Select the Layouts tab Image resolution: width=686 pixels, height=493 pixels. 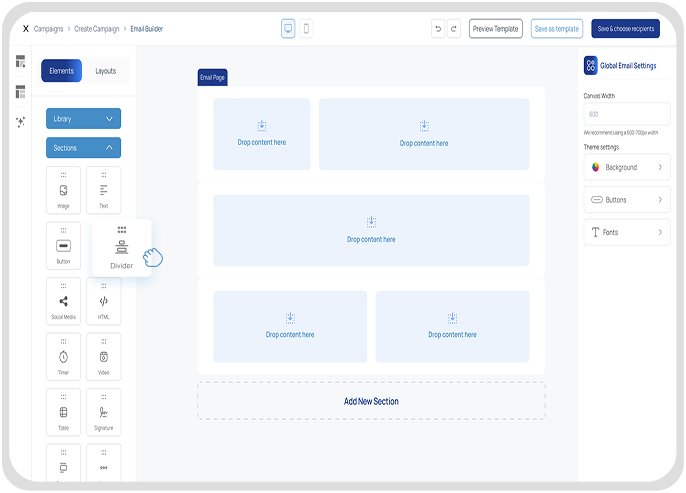pos(106,71)
